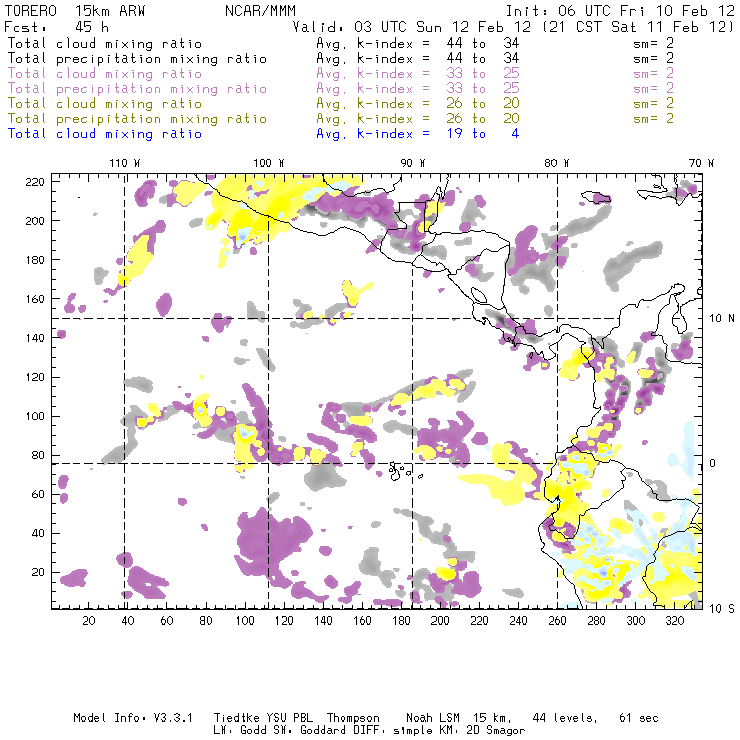Click olive Avg. k-index = 26 to 20 of precipitation row
Viewport: 740px width, 740px height.
(418, 119)
